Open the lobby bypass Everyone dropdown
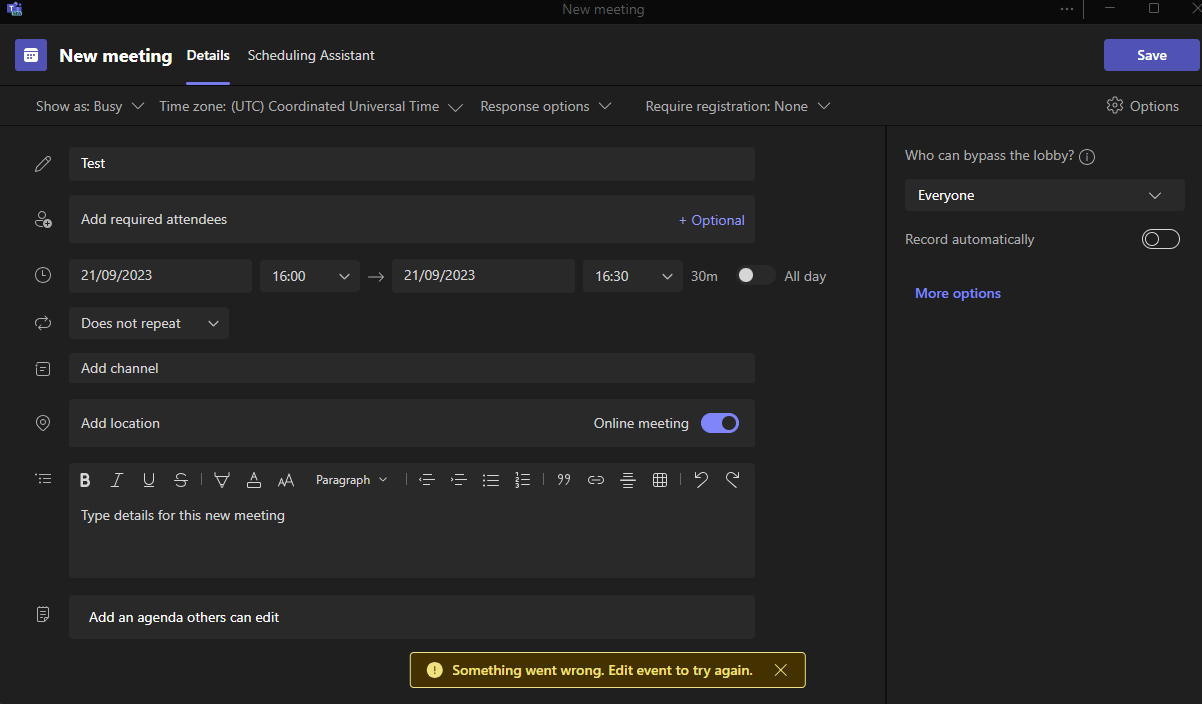1202x704 pixels. point(1044,195)
